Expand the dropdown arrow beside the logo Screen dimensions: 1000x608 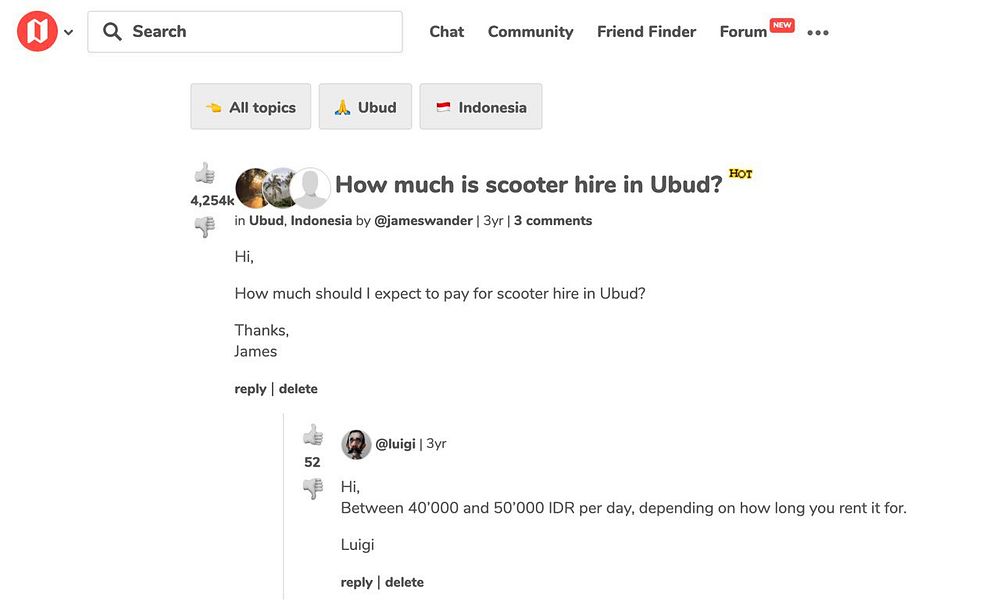pos(69,33)
